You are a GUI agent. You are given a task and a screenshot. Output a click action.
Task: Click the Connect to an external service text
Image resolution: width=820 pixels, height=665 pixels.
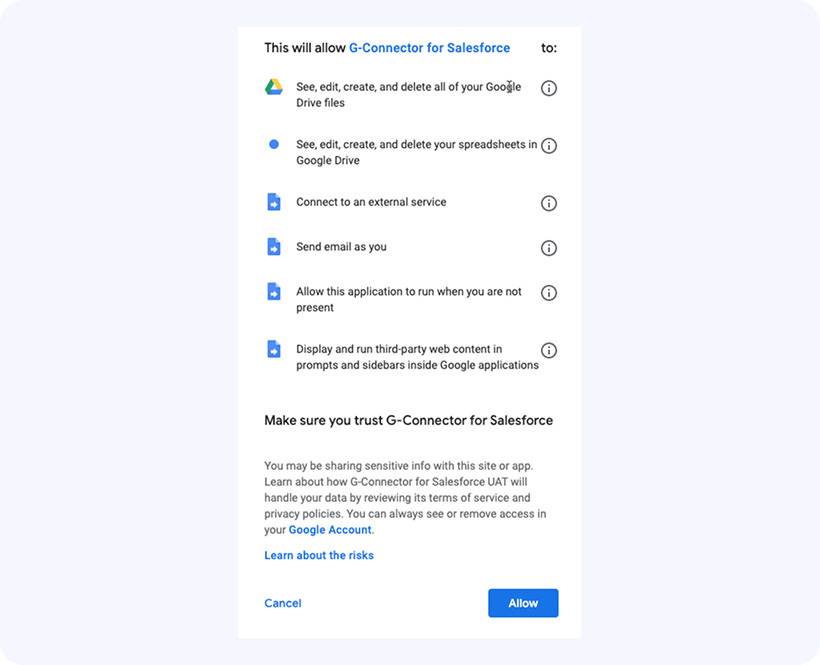point(371,202)
